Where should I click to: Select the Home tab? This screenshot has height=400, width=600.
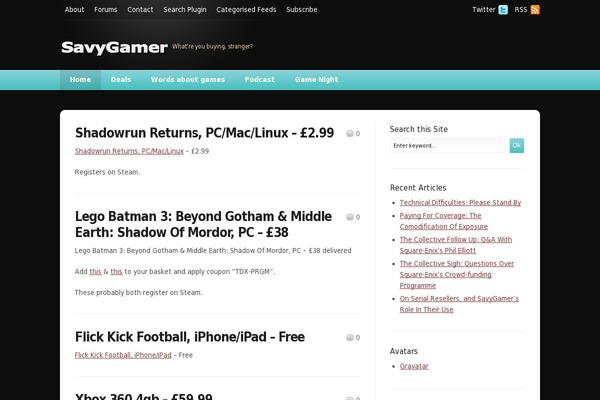click(80, 80)
